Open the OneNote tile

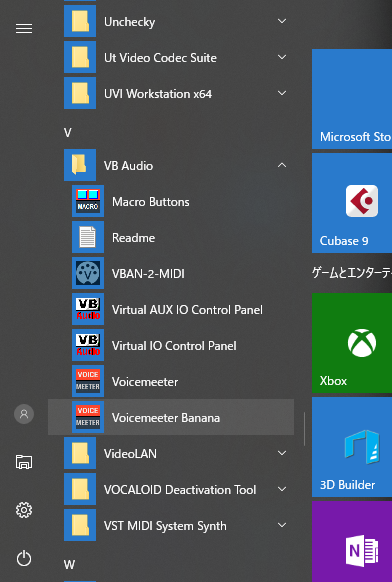click(x=352, y=542)
